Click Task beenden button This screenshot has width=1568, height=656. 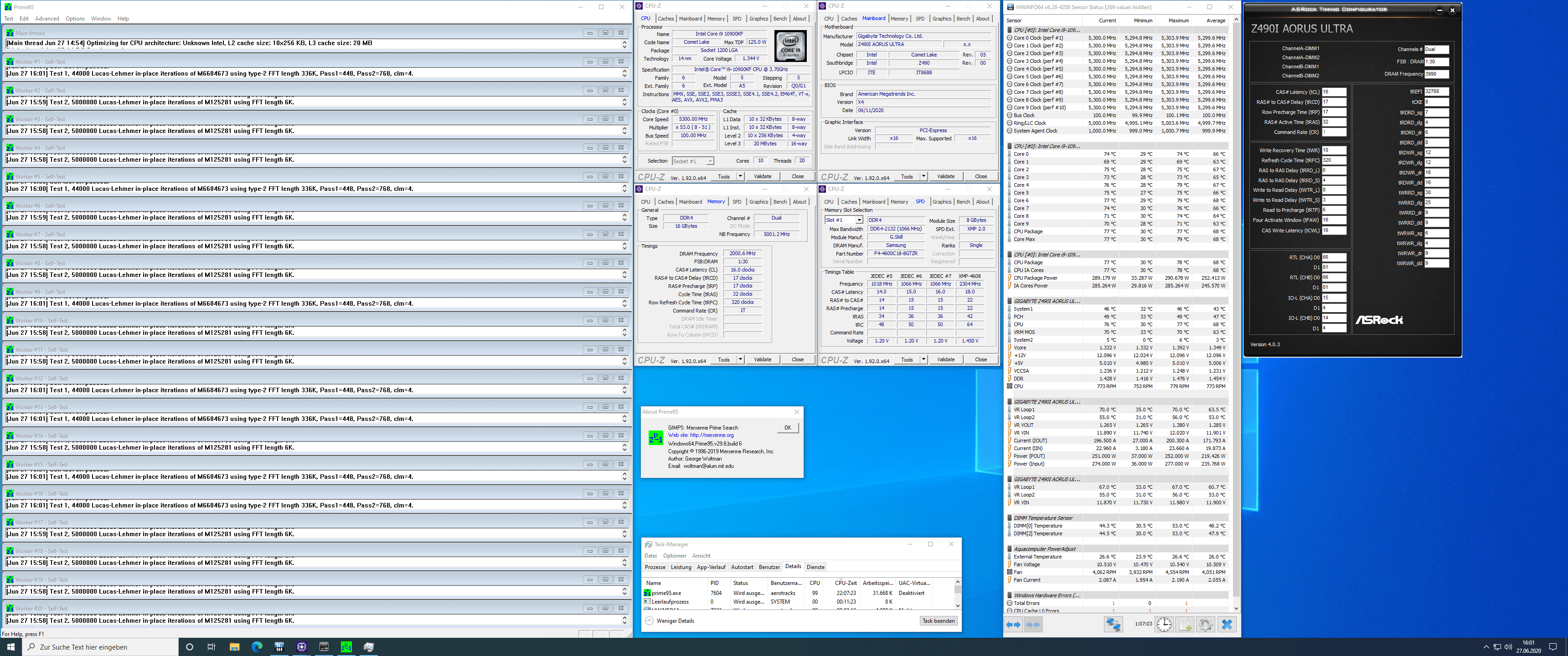[939, 621]
